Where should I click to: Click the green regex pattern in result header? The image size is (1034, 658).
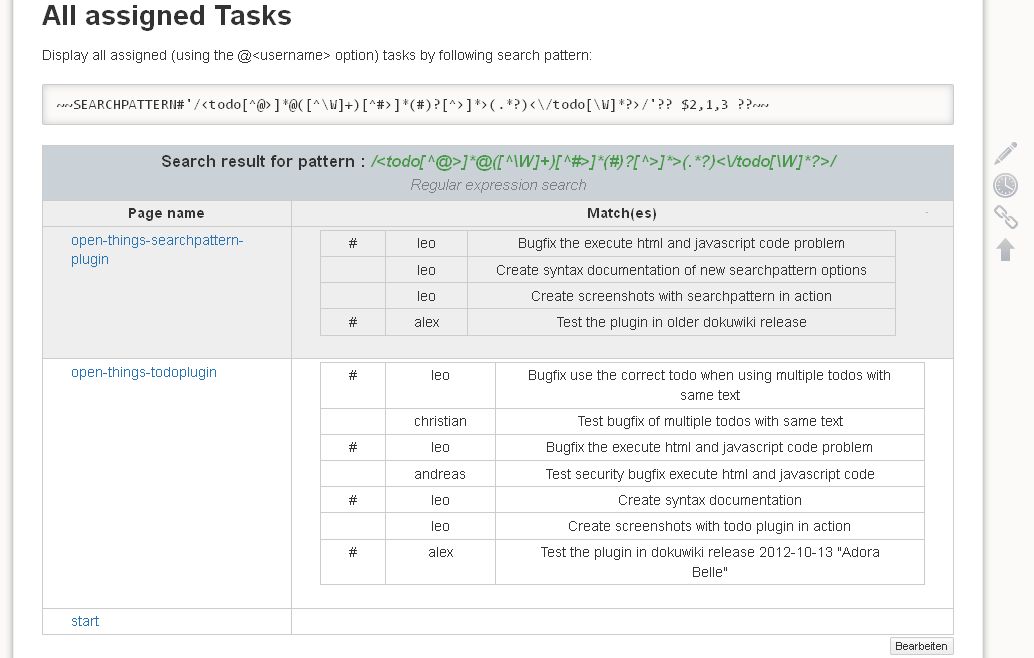click(x=603, y=162)
